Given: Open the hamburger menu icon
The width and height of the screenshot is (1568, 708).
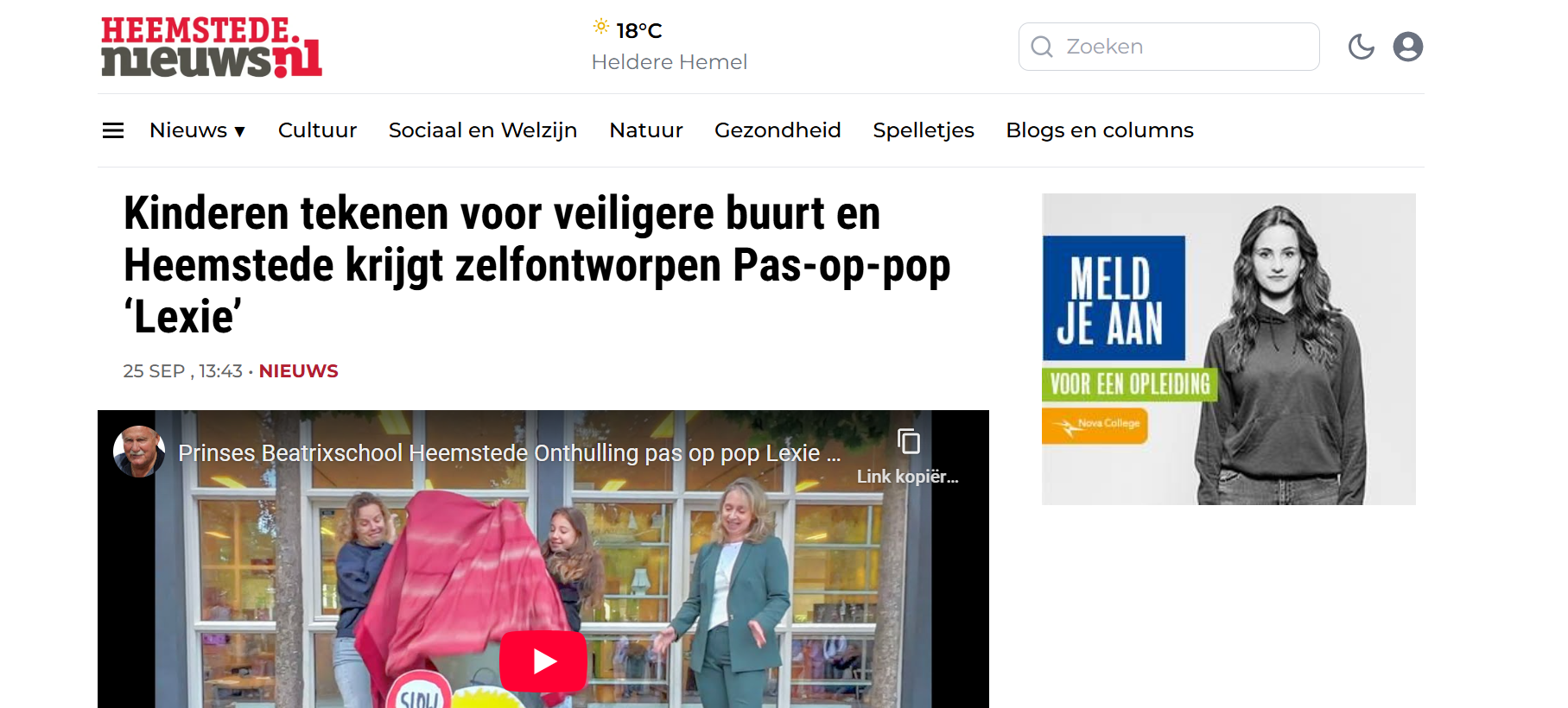Looking at the screenshot, I should pyautogui.click(x=113, y=130).
